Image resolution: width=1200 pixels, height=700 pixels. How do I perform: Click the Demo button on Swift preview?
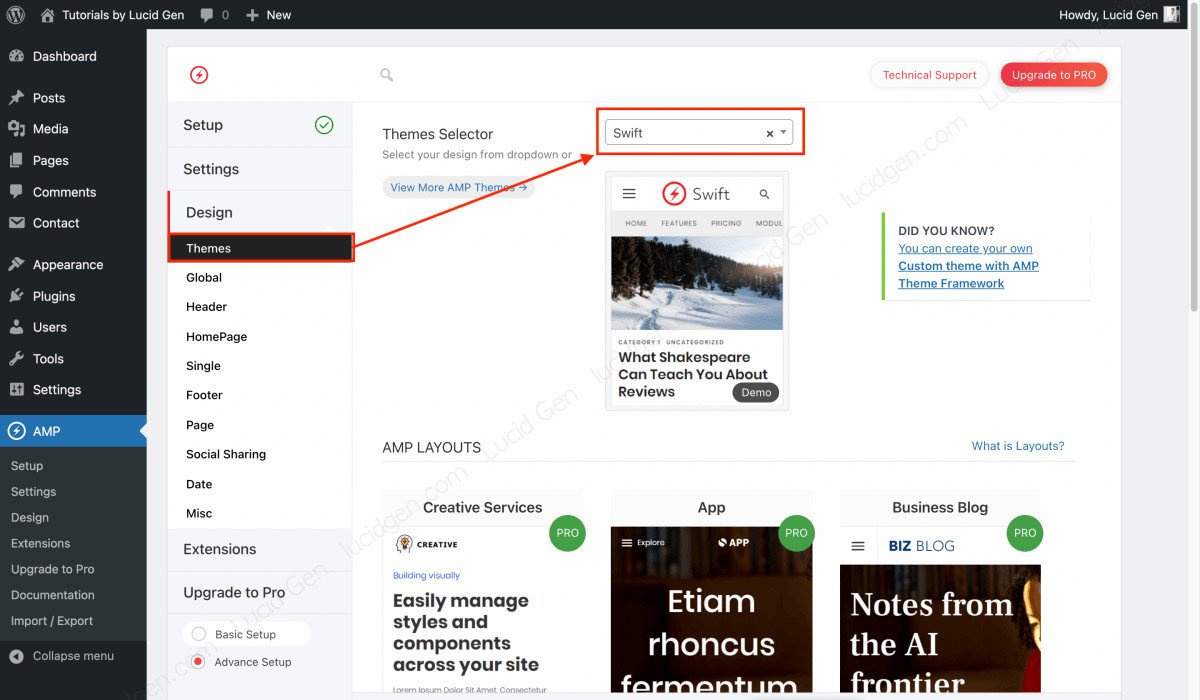click(756, 392)
